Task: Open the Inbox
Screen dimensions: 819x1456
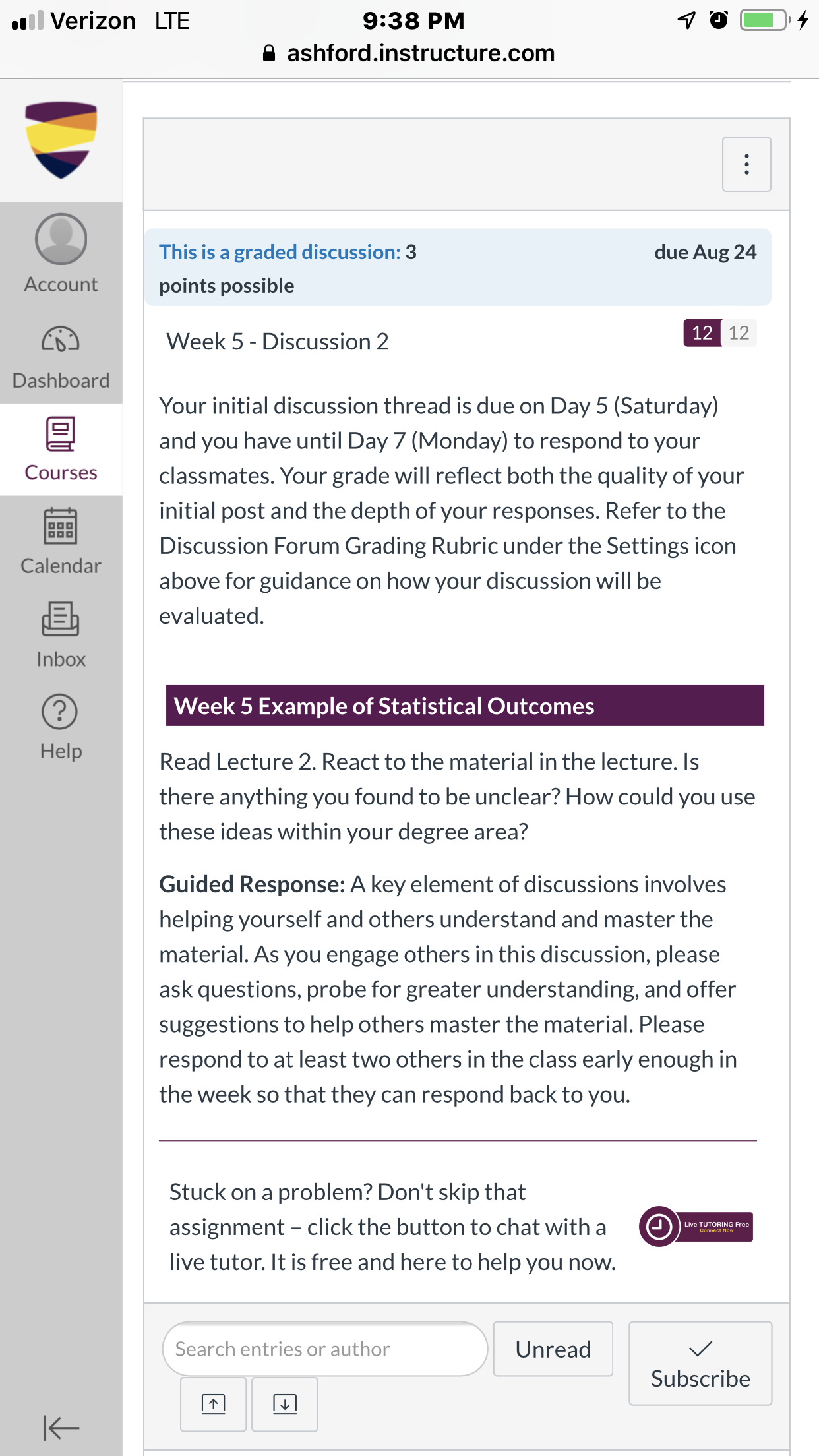Action: [x=61, y=634]
